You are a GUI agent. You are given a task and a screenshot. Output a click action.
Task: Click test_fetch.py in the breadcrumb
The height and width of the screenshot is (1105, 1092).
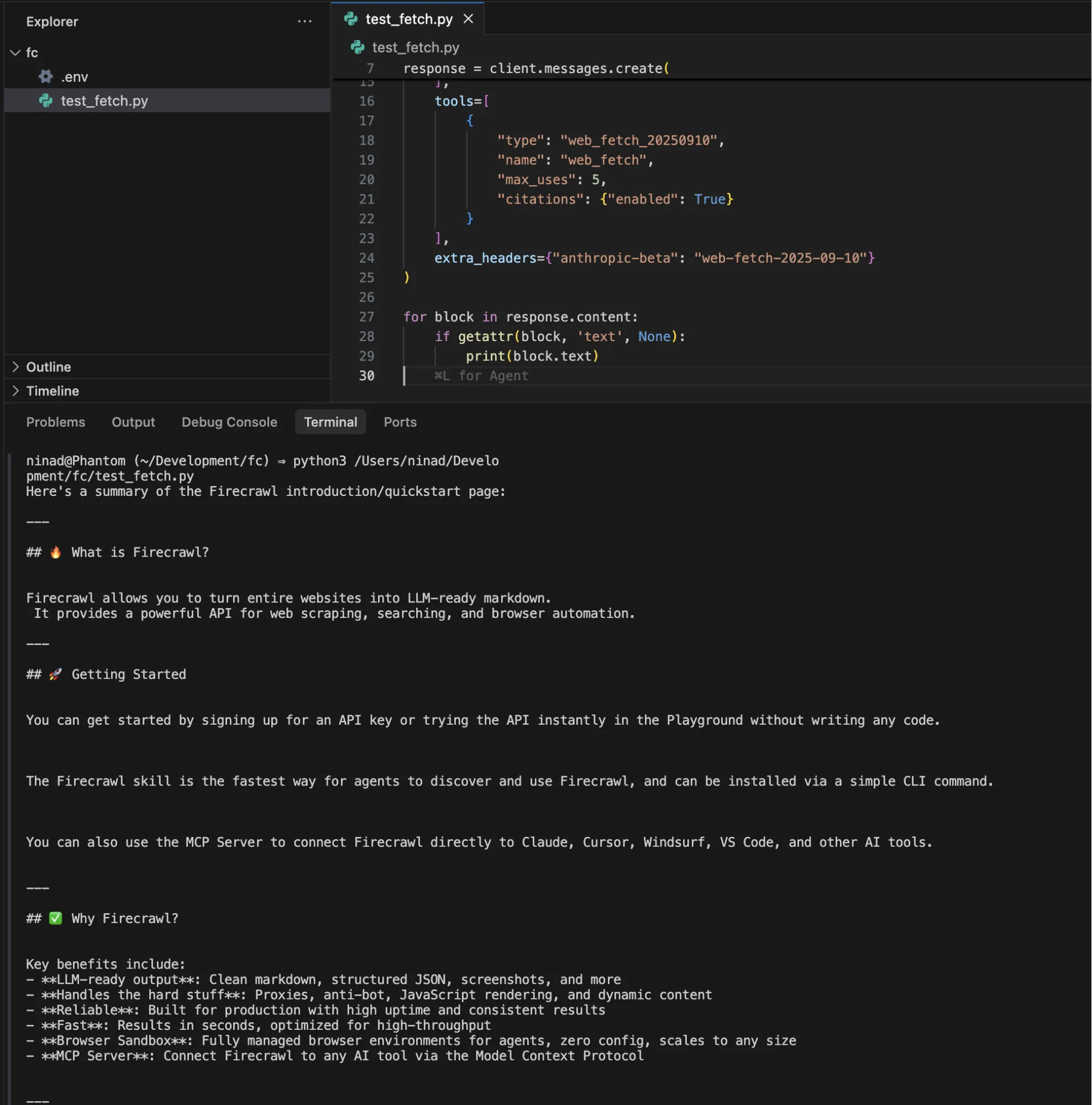[415, 48]
